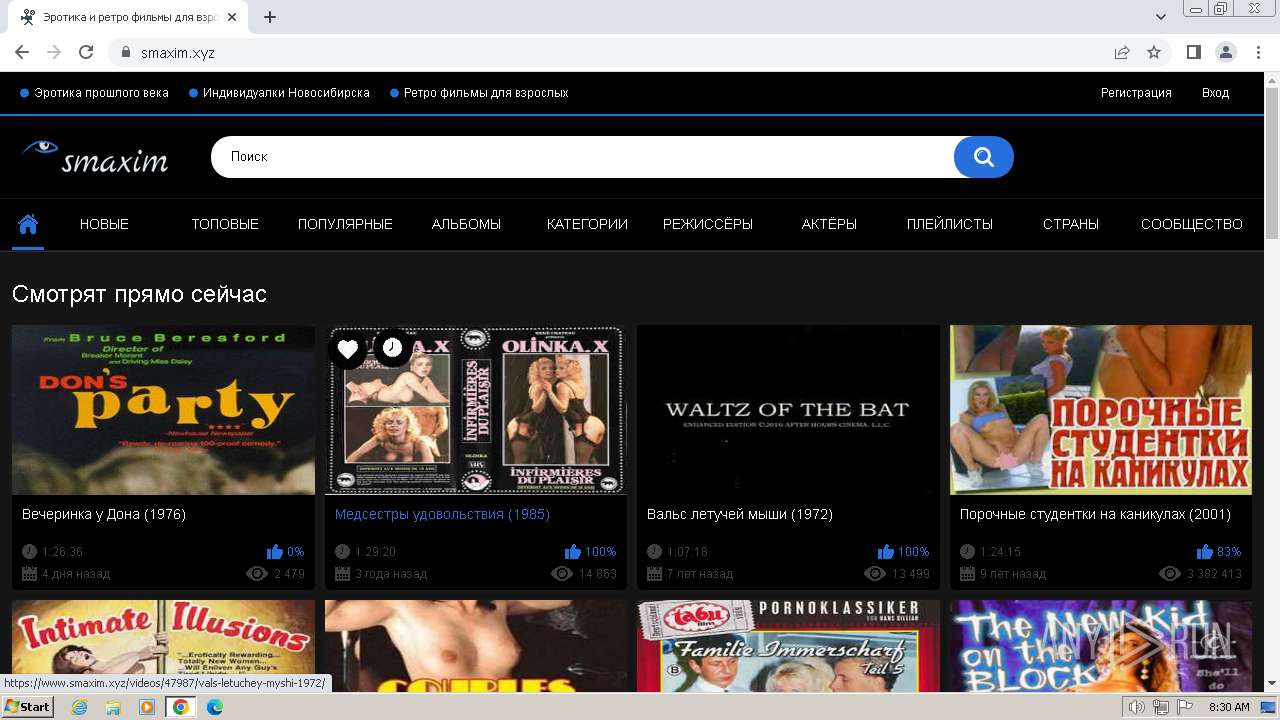The width and height of the screenshot is (1280, 720).
Task: Click the Регистрация link
Action: pyautogui.click(x=1136, y=93)
